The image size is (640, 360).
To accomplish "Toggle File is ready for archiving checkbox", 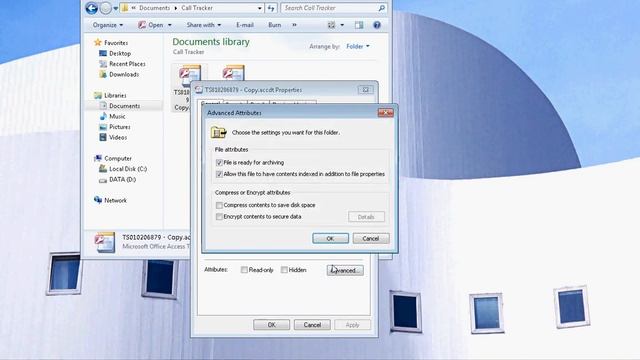I will pos(219,163).
